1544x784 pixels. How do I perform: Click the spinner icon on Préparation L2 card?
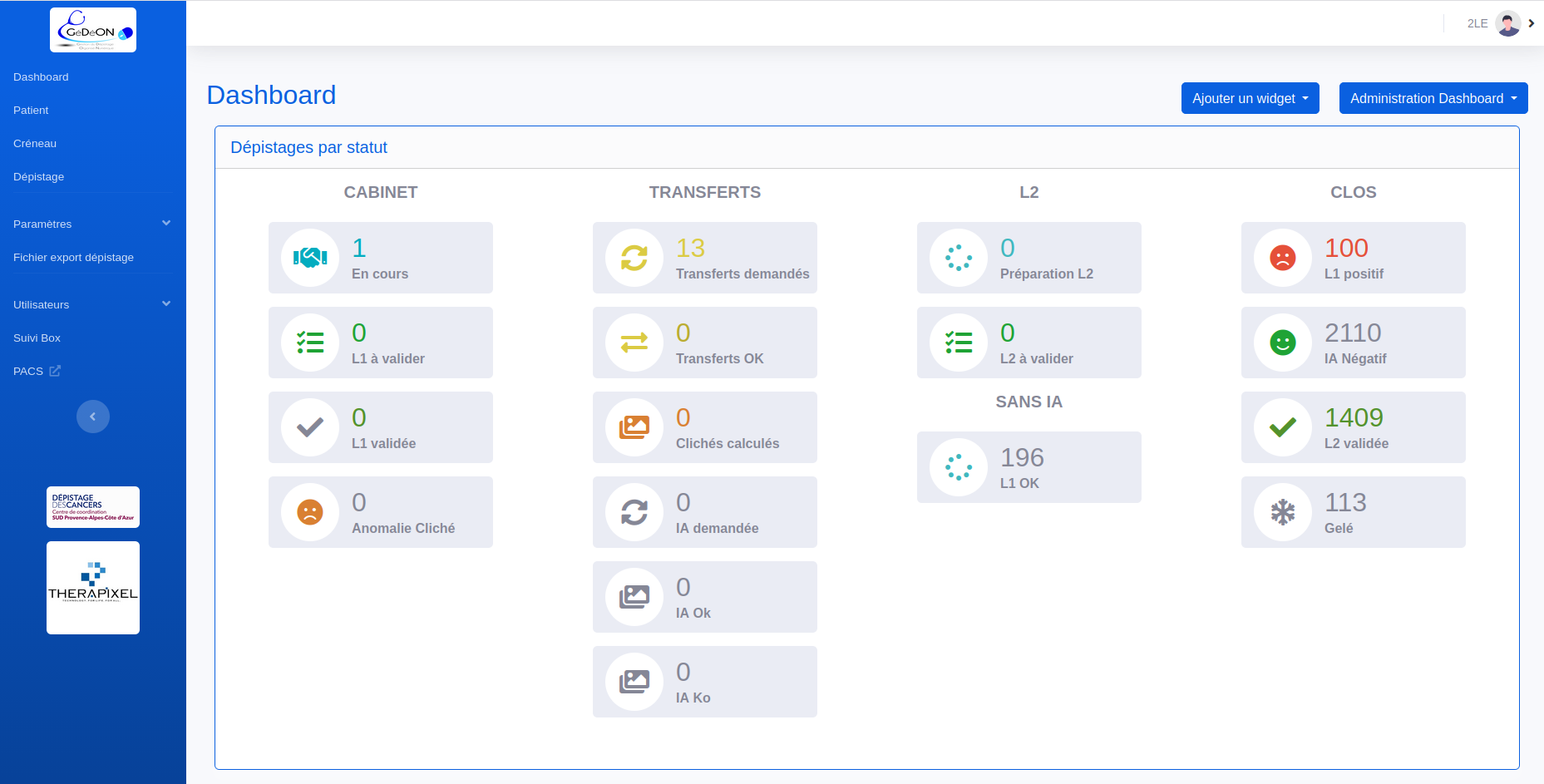pyautogui.click(x=958, y=257)
